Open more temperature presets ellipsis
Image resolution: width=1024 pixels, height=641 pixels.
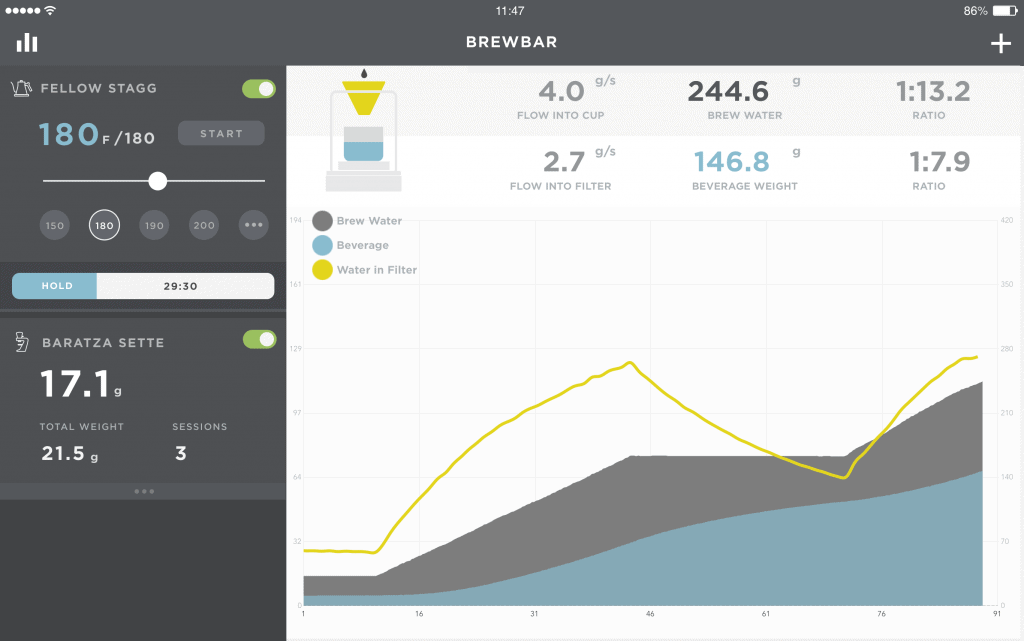(x=254, y=225)
